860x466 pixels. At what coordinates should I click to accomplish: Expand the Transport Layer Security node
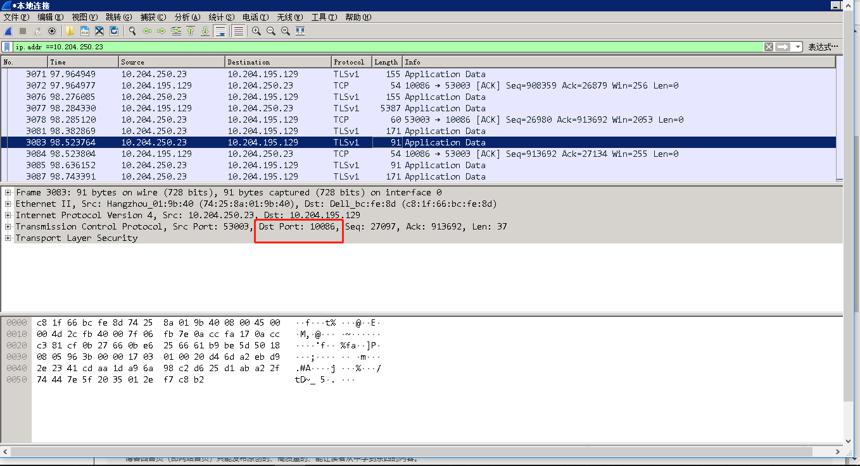coord(8,238)
